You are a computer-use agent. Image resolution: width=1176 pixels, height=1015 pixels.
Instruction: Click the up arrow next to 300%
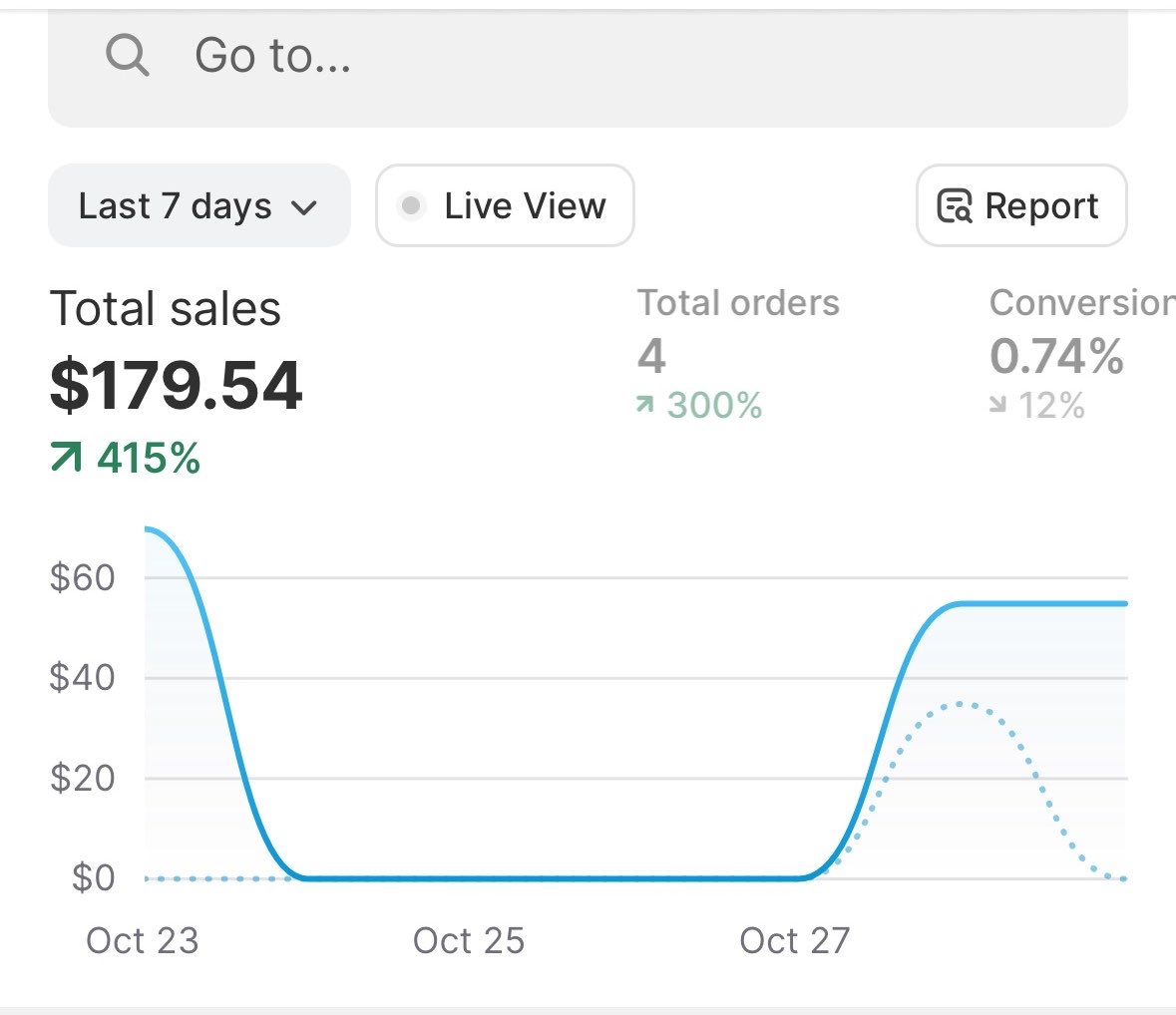tap(645, 406)
